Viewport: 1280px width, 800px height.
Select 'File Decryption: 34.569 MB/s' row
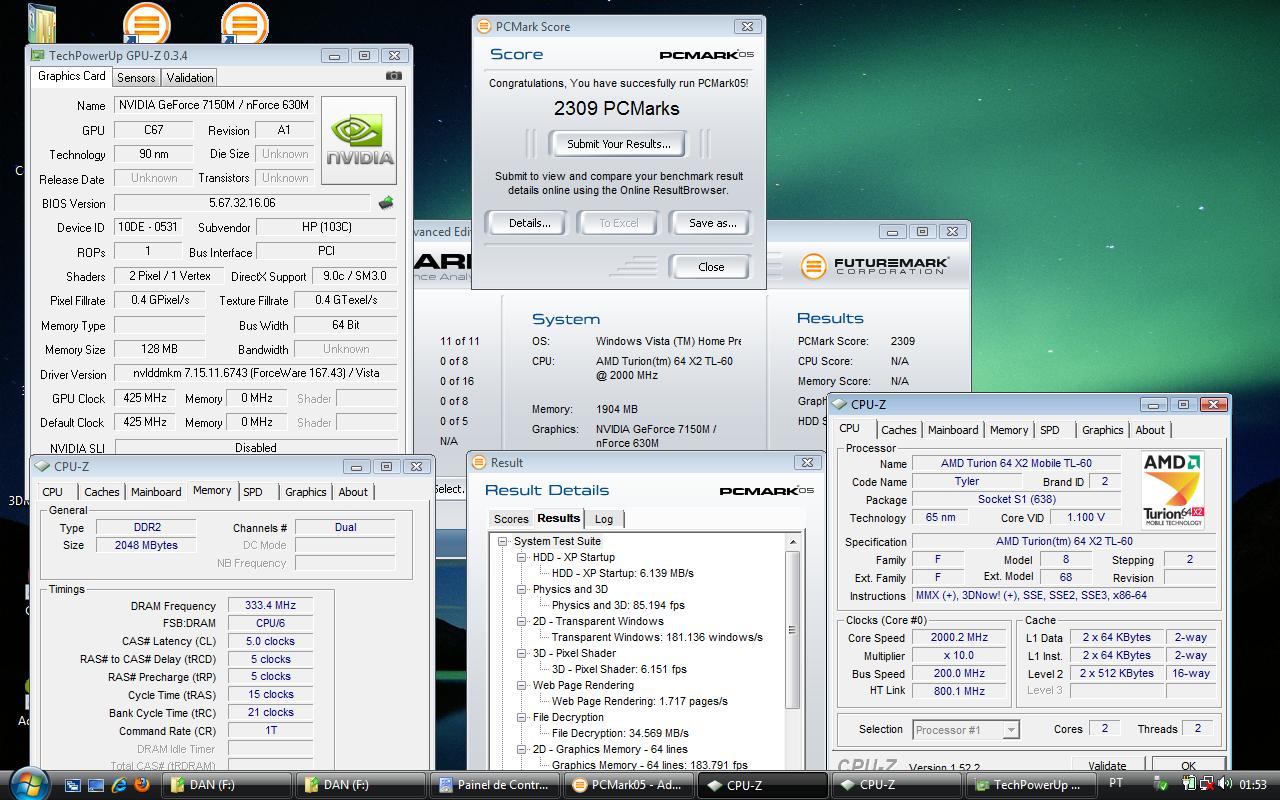tap(620, 733)
